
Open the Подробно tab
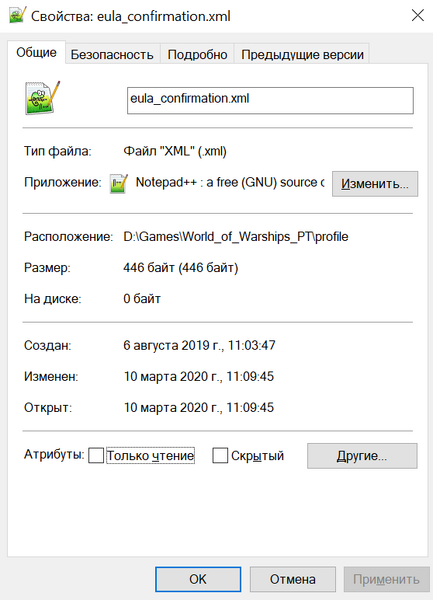197,55
